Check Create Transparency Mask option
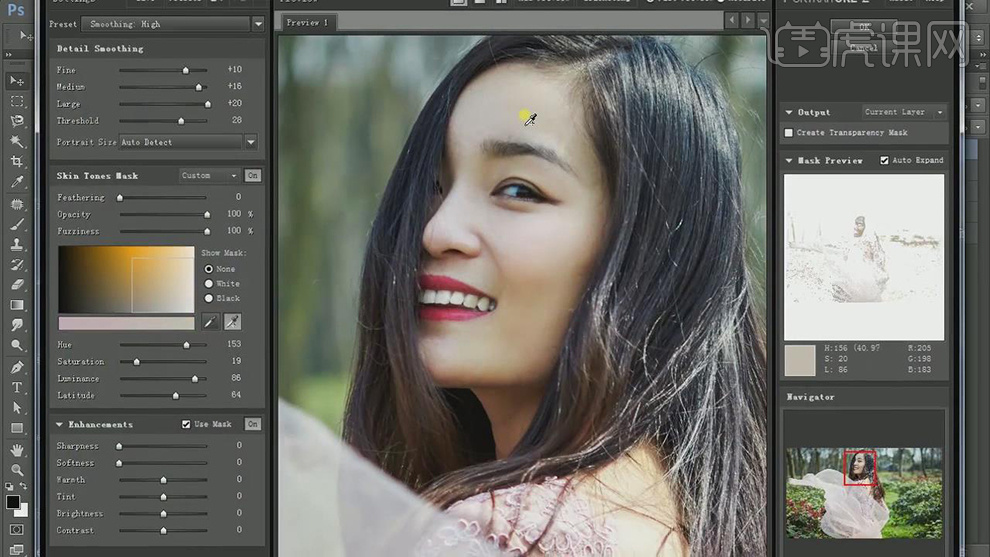The height and width of the screenshot is (557, 990). 789,132
